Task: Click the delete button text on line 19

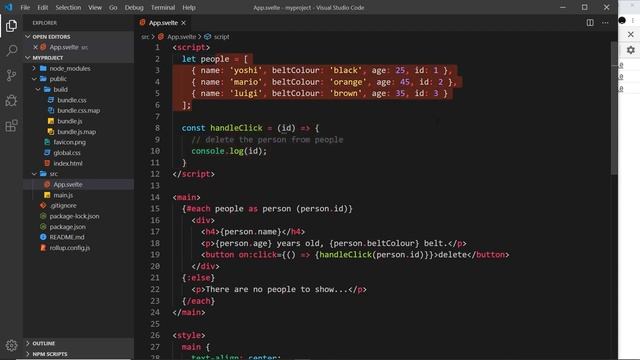Action: pos(452,255)
